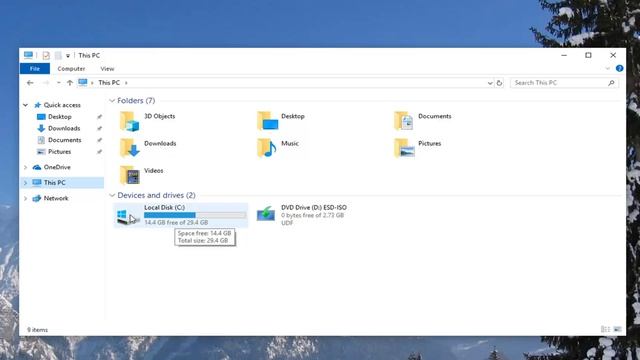Click the New folder quick access toolbar icon
This screenshot has height=360, width=640.
click(x=58, y=55)
